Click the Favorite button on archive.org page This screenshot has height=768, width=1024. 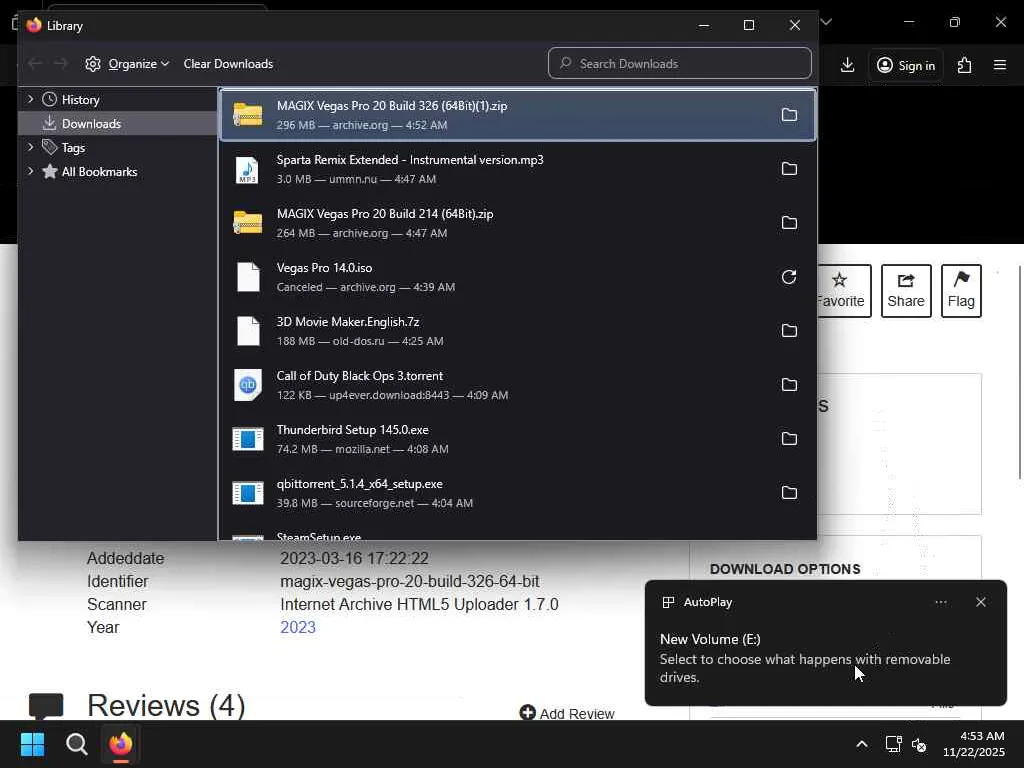click(x=843, y=291)
